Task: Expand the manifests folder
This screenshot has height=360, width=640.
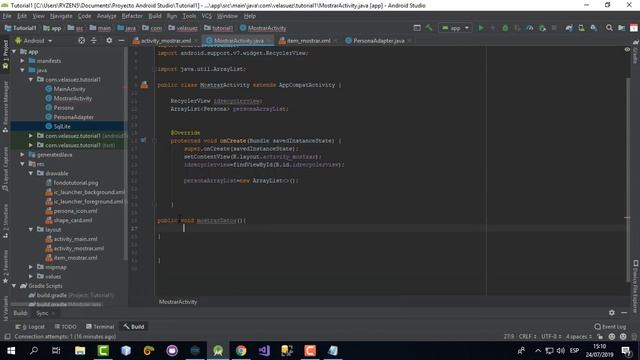Action: click(22, 61)
